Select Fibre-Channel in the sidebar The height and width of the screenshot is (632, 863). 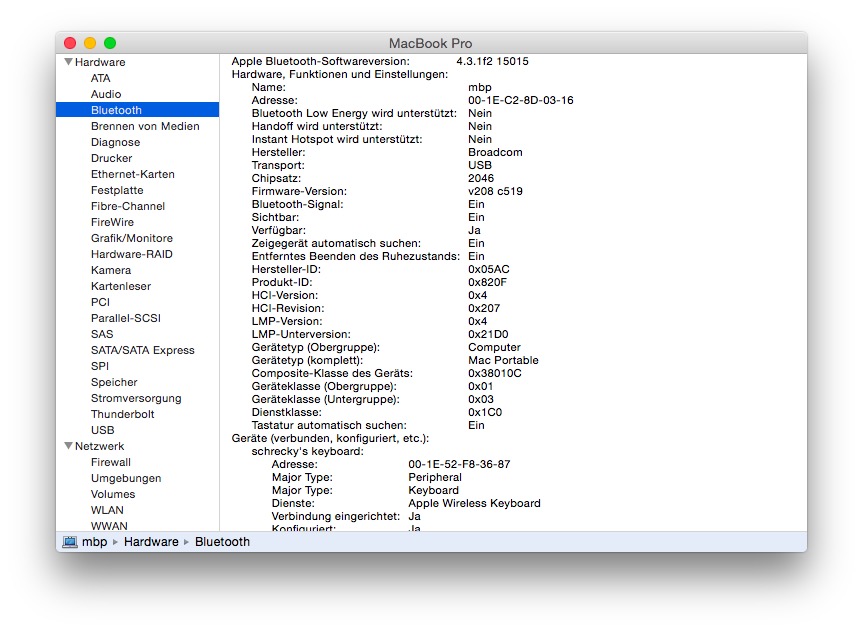pos(128,206)
